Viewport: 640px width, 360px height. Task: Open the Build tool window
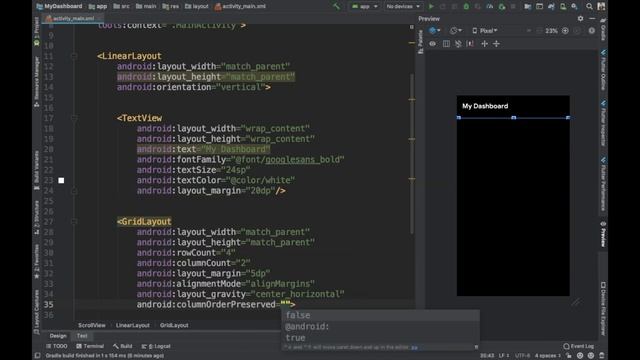pos(123,346)
